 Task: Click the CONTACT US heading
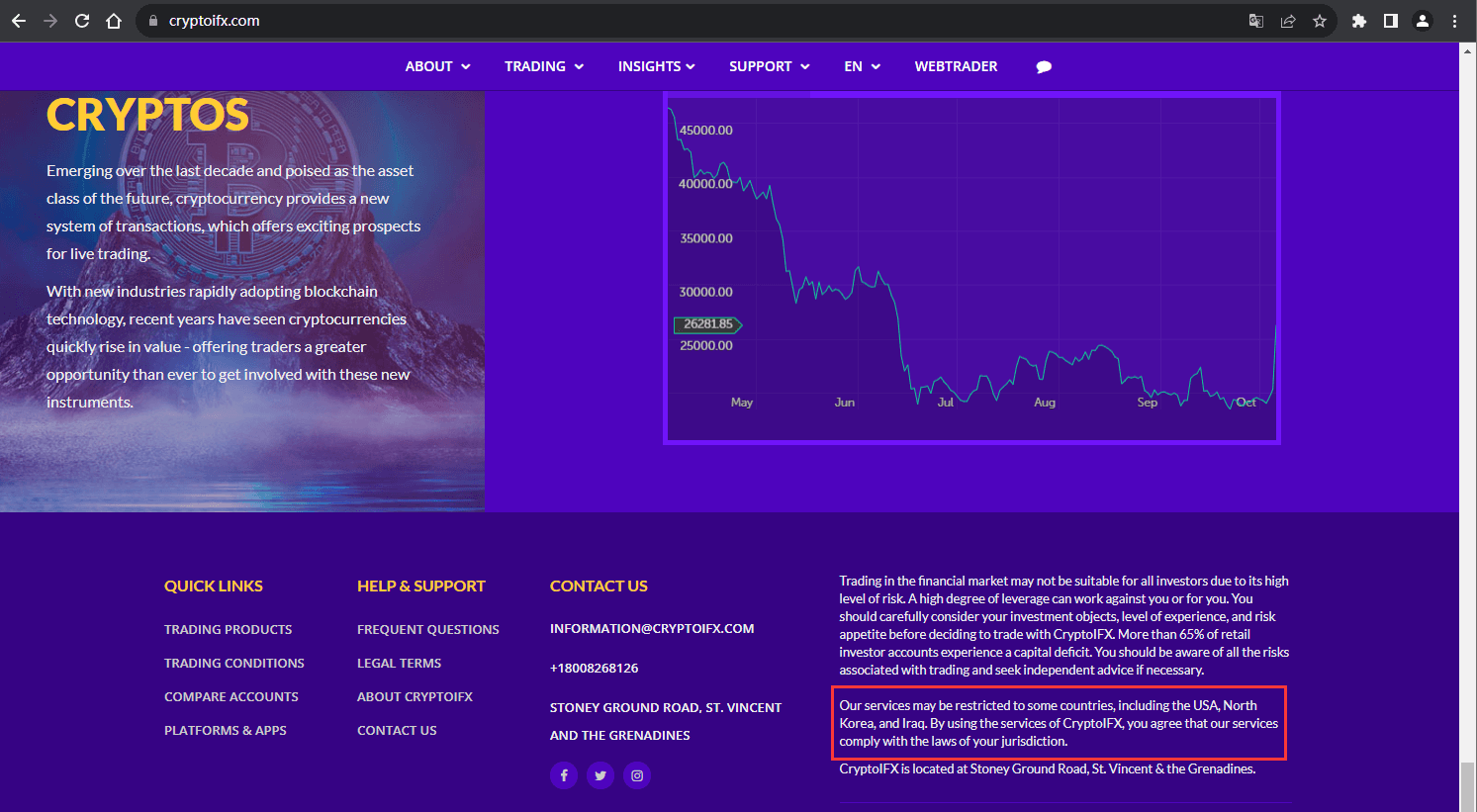click(x=599, y=586)
